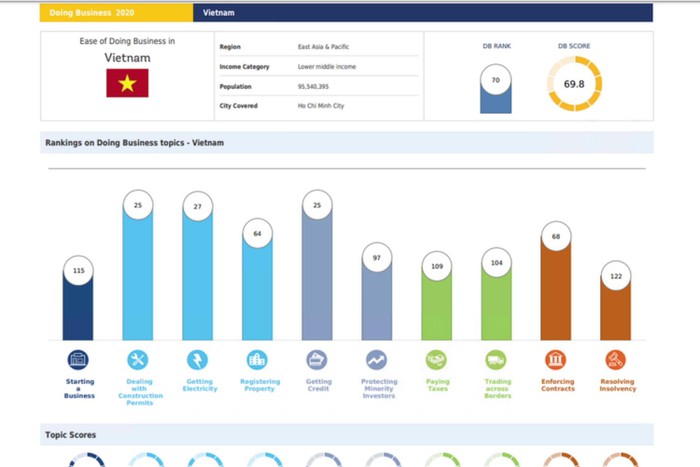Select the Enforcing Contracts icon
Image resolution: width=700 pixels, height=467 pixels.
(556, 360)
